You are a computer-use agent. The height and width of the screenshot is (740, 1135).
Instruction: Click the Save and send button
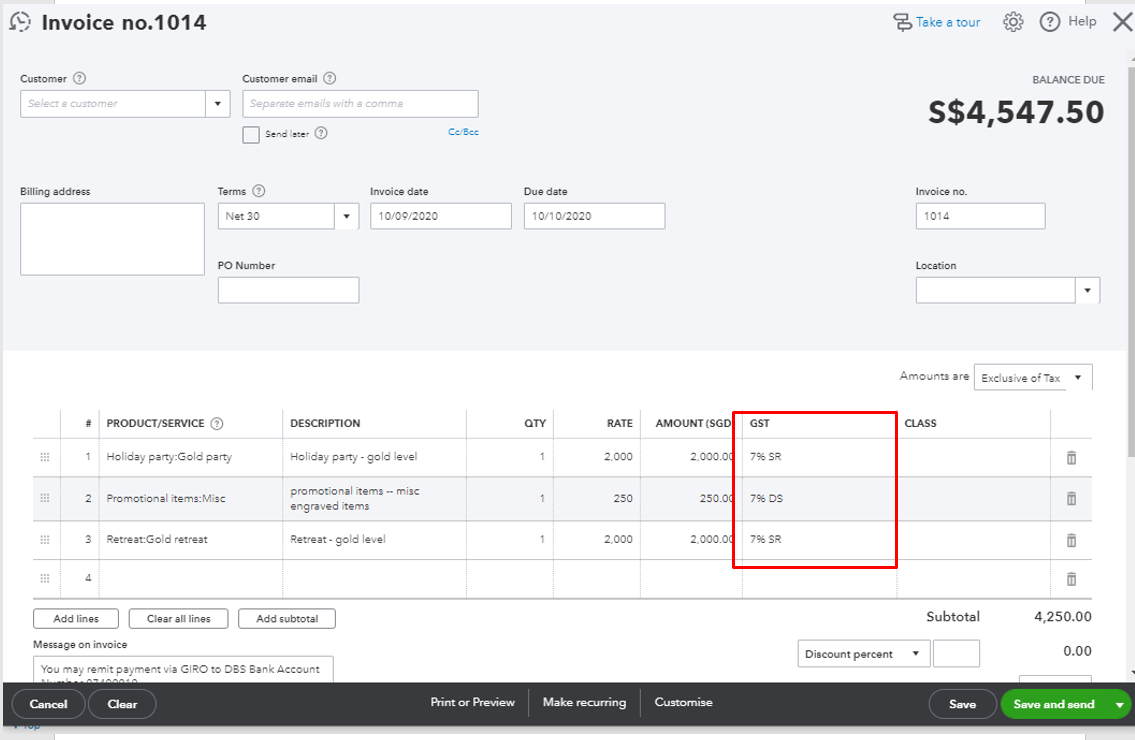(1055, 703)
